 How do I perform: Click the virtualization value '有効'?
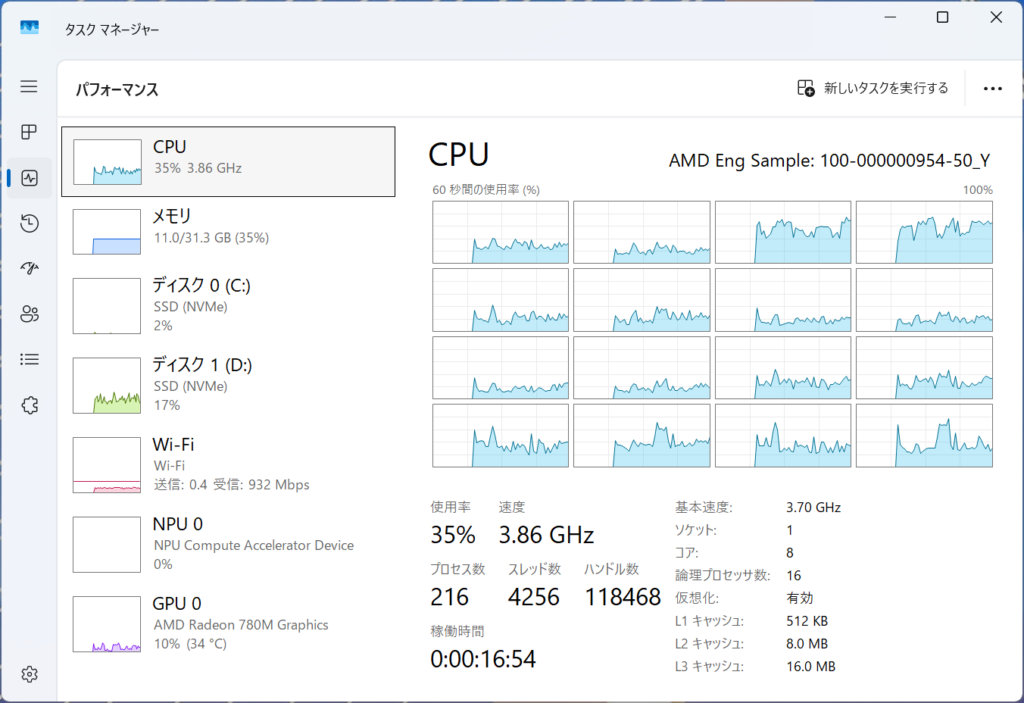800,598
